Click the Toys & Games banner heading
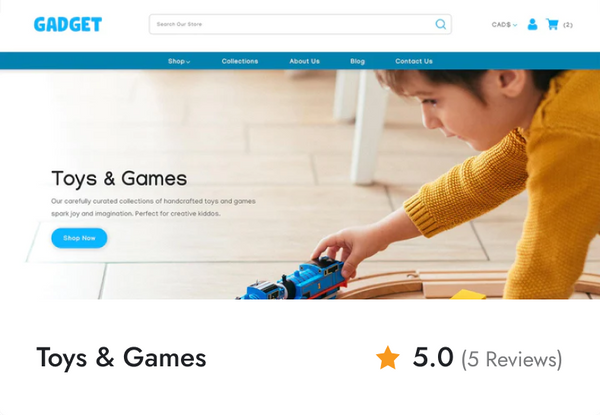The width and height of the screenshot is (600, 415). pos(119,179)
